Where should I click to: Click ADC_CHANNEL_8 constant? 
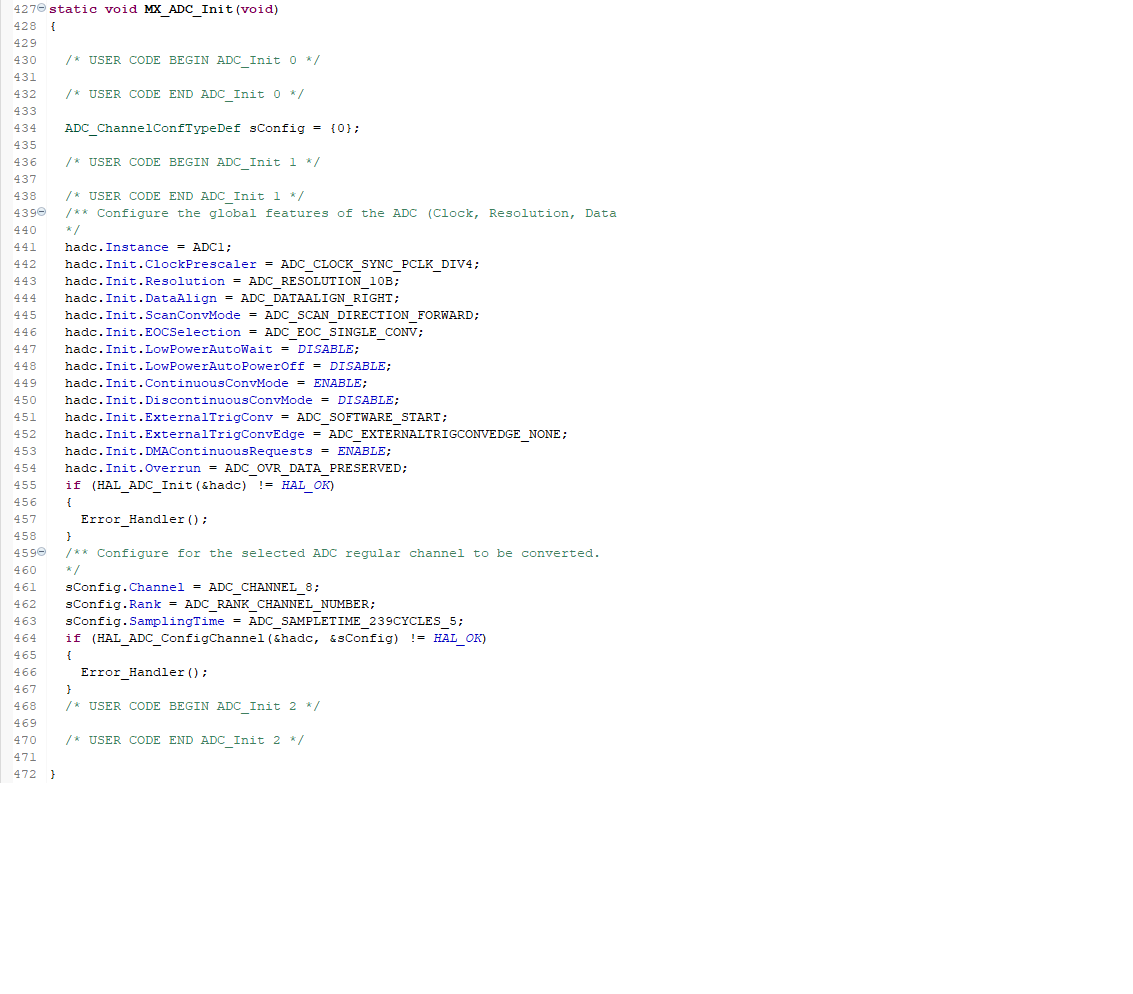tap(262, 587)
